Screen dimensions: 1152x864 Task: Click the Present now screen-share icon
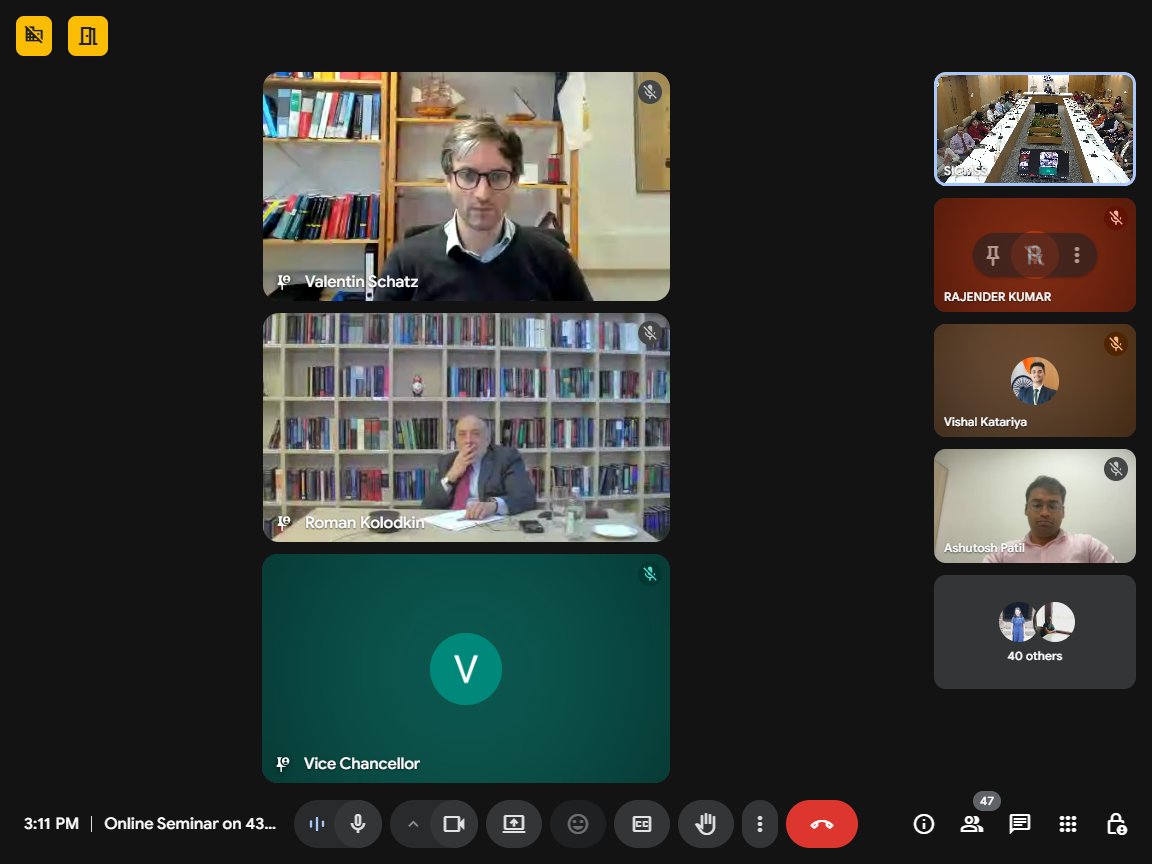pyautogui.click(x=514, y=824)
